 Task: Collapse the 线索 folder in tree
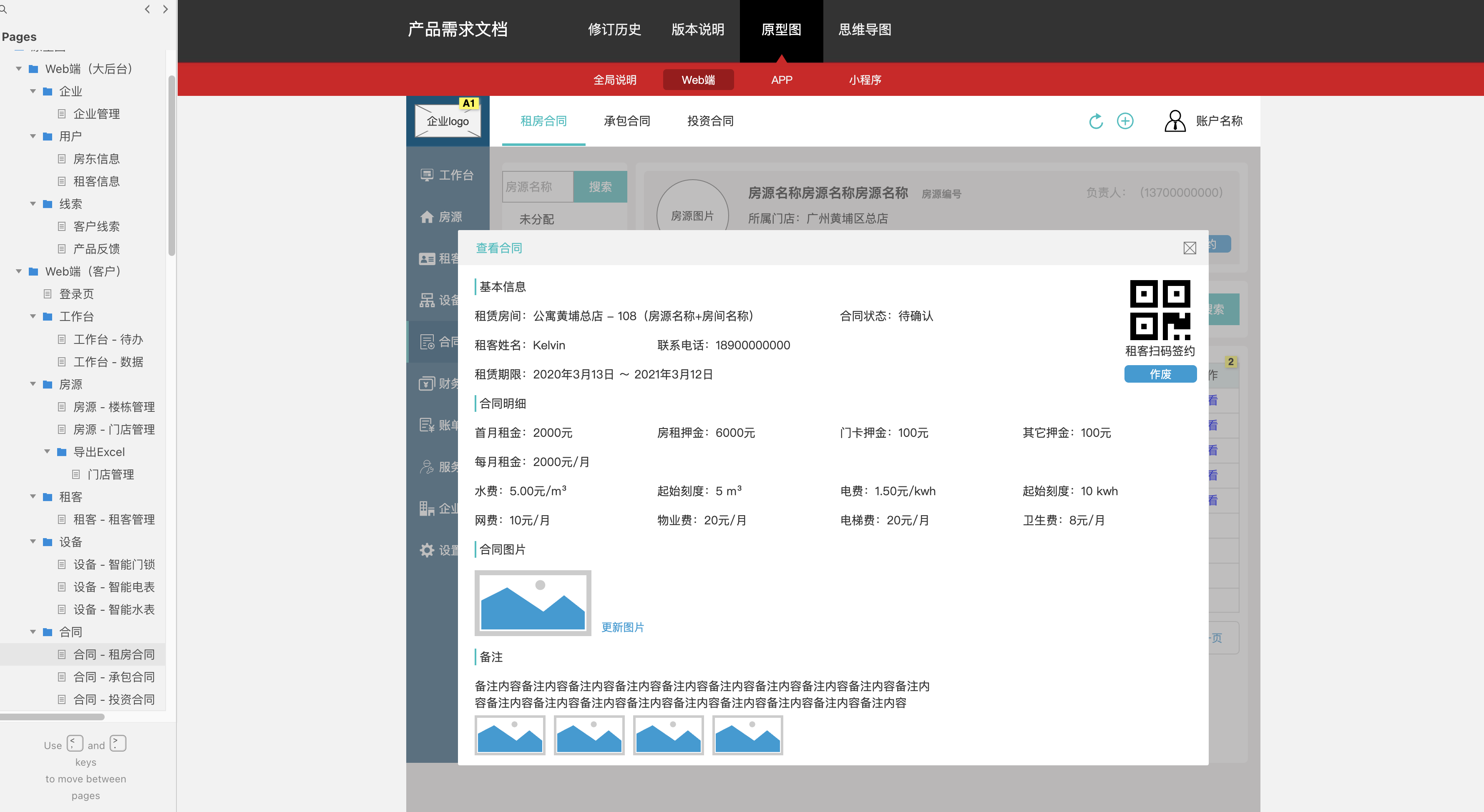coord(33,204)
